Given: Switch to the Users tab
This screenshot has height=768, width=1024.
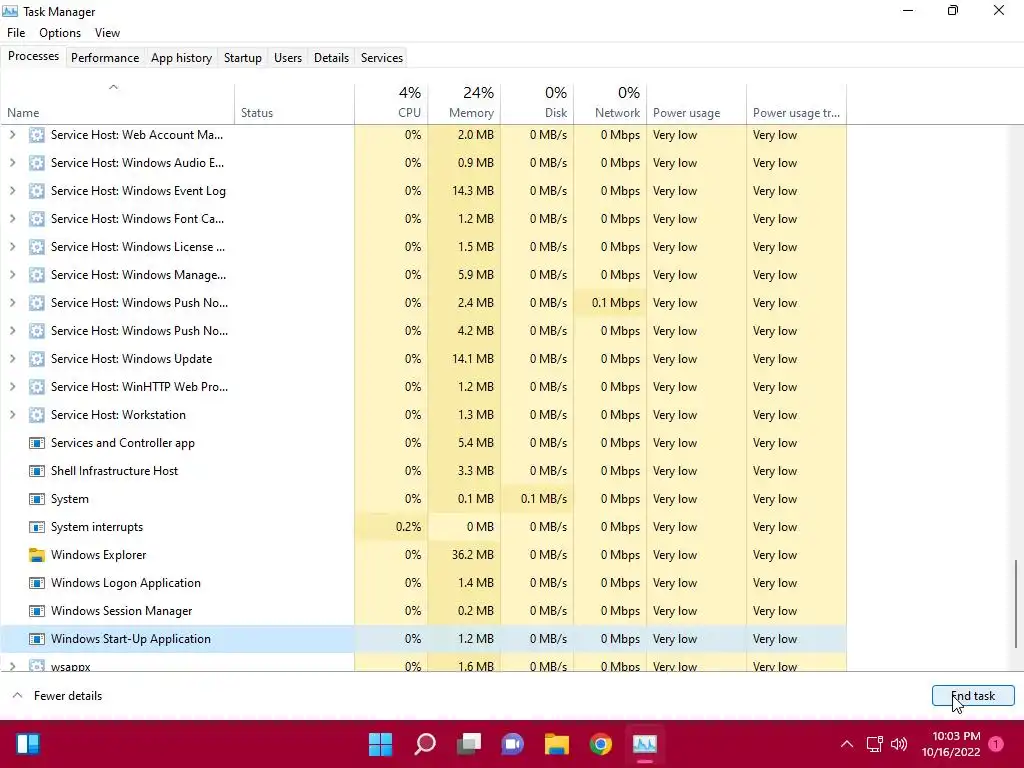Looking at the screenshot, I should 288,57.
